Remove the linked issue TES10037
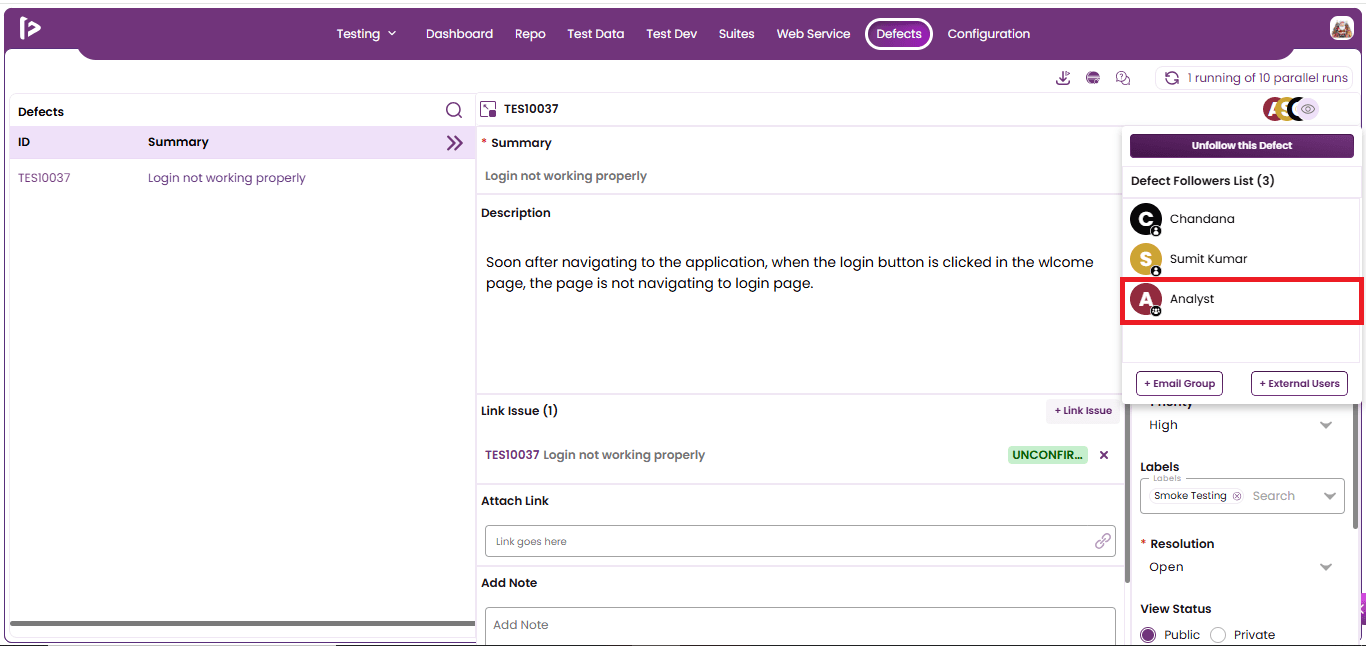The width and height of the screenshot is (1366, 646). tap(1104, 455)
